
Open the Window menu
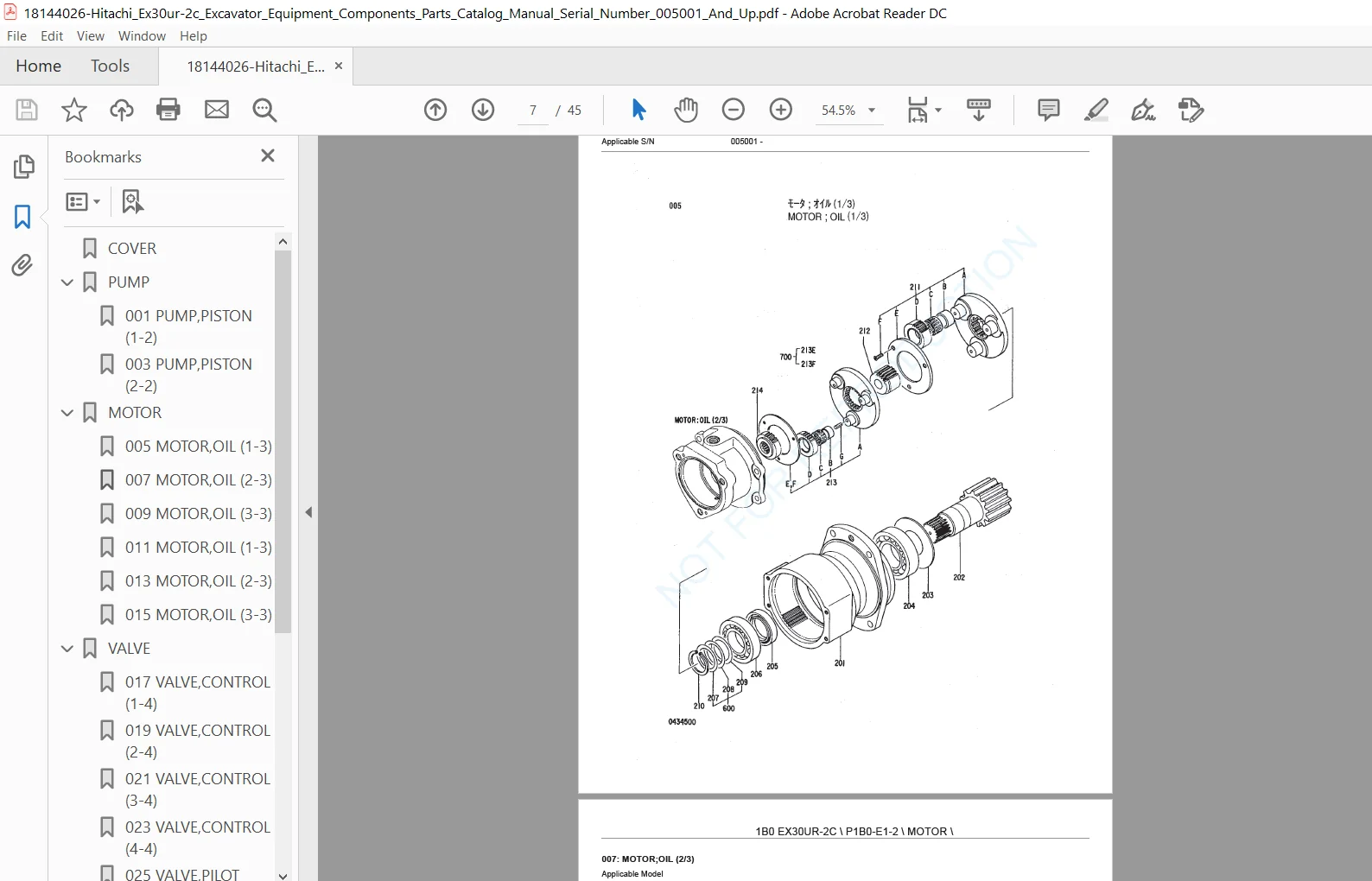click(142, 35)
